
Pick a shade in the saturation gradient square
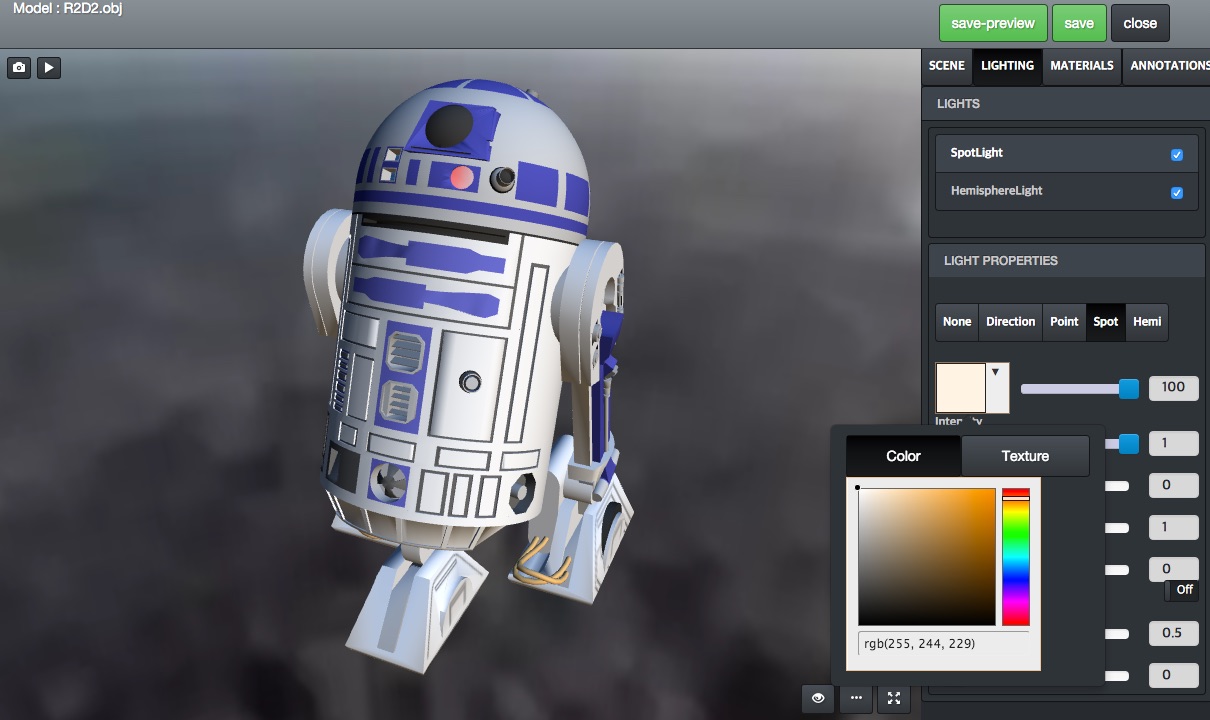click(927, 557)
